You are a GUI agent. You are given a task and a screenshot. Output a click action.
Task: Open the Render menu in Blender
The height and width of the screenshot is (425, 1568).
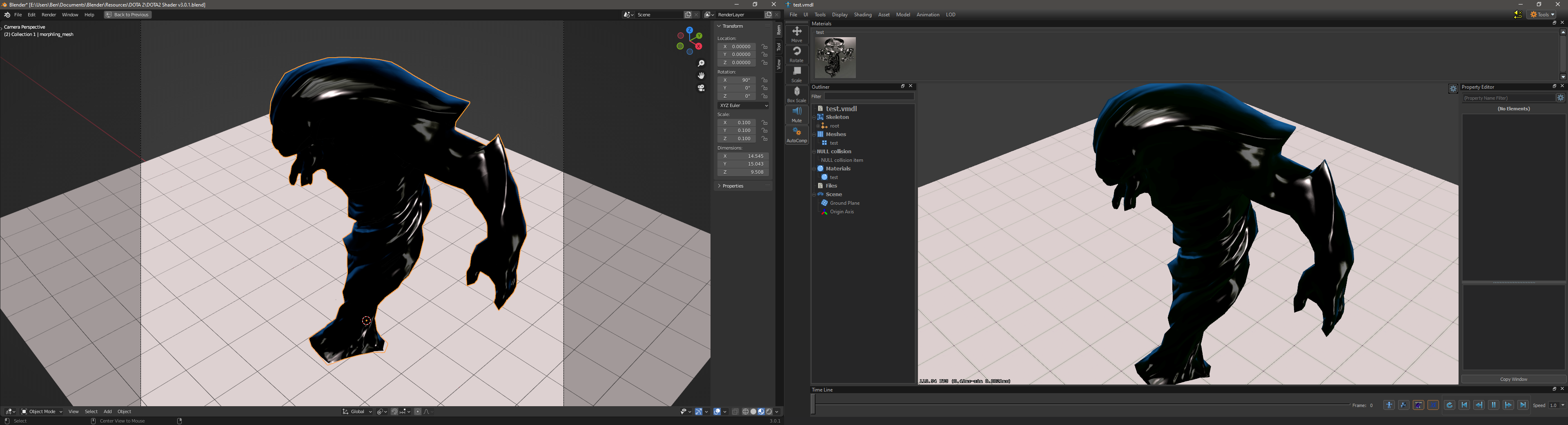pos(49,15)
